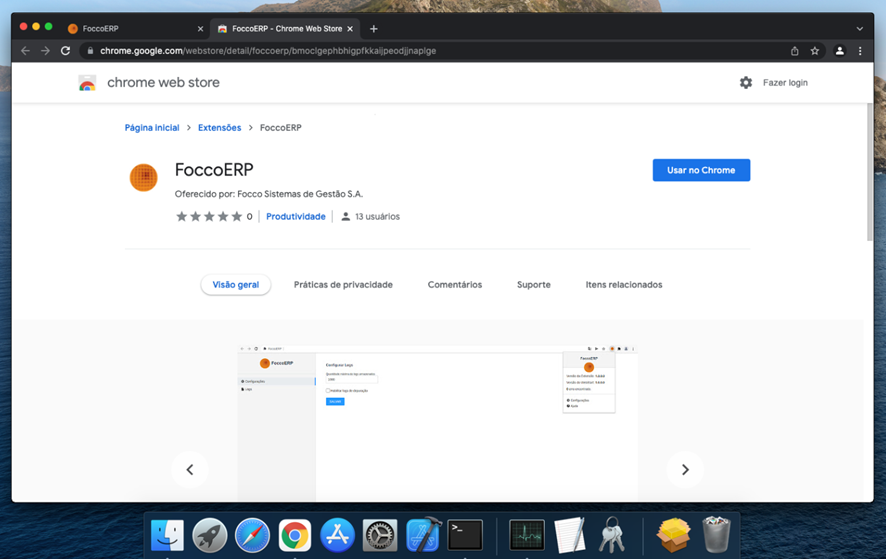The image size is (886, 559).
Task: Launch Xcode from the dock
Action: [x=423, y=535]
